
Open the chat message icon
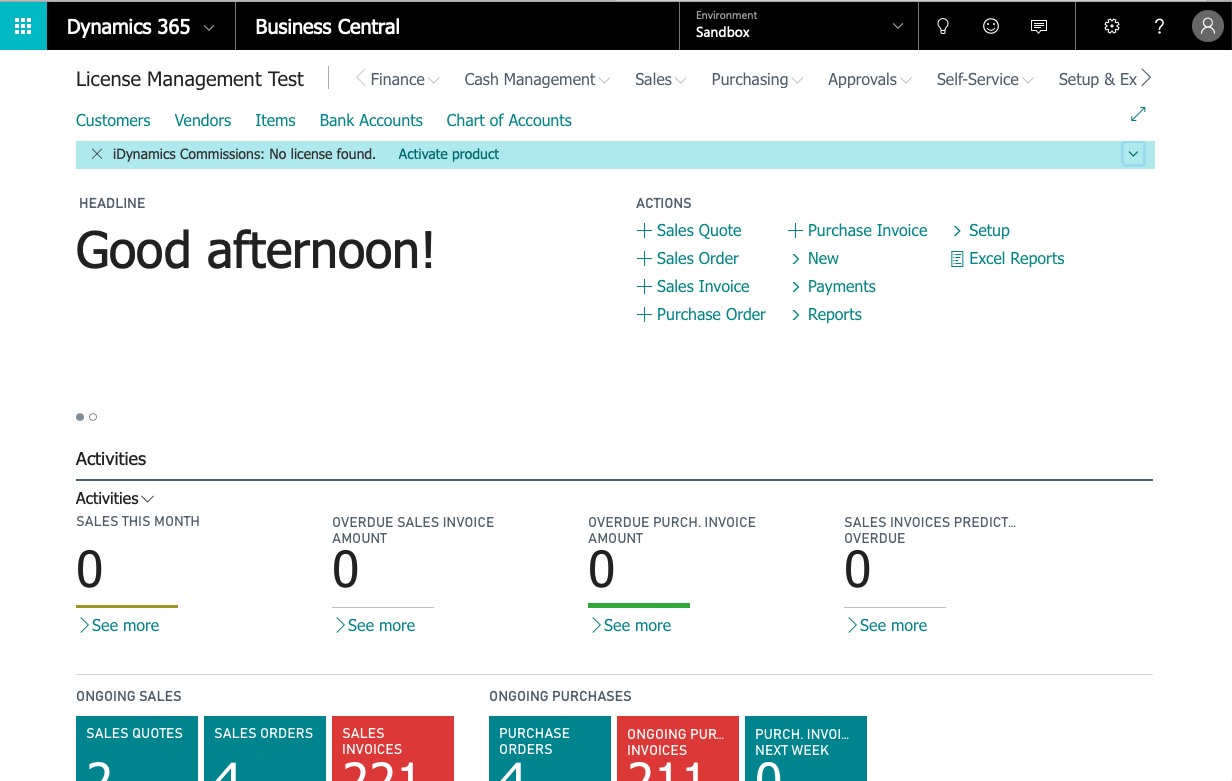tap(1039, 27)
